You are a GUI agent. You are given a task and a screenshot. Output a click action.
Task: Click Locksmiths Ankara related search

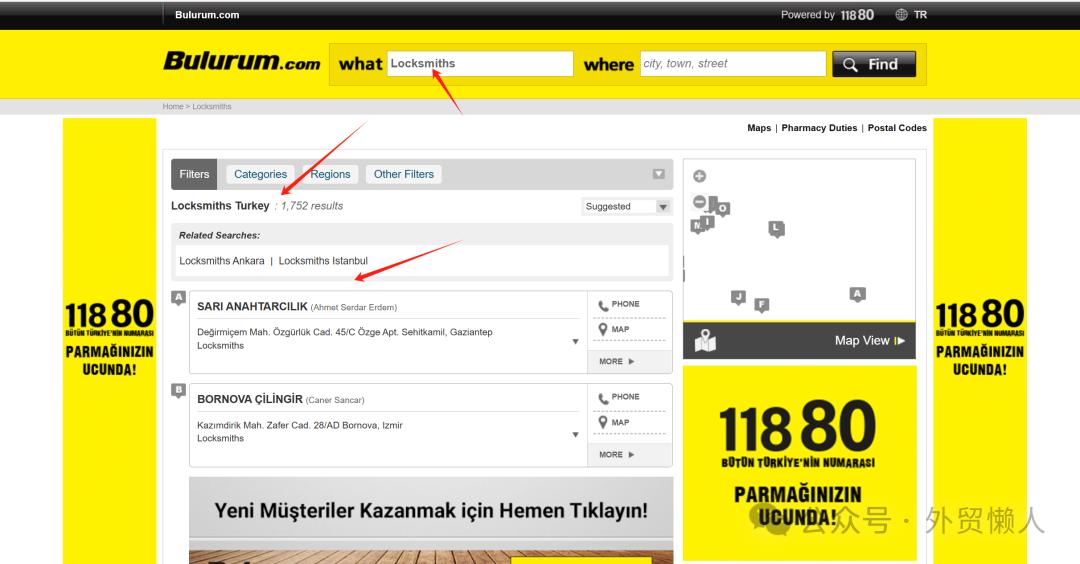pos(222,261)
